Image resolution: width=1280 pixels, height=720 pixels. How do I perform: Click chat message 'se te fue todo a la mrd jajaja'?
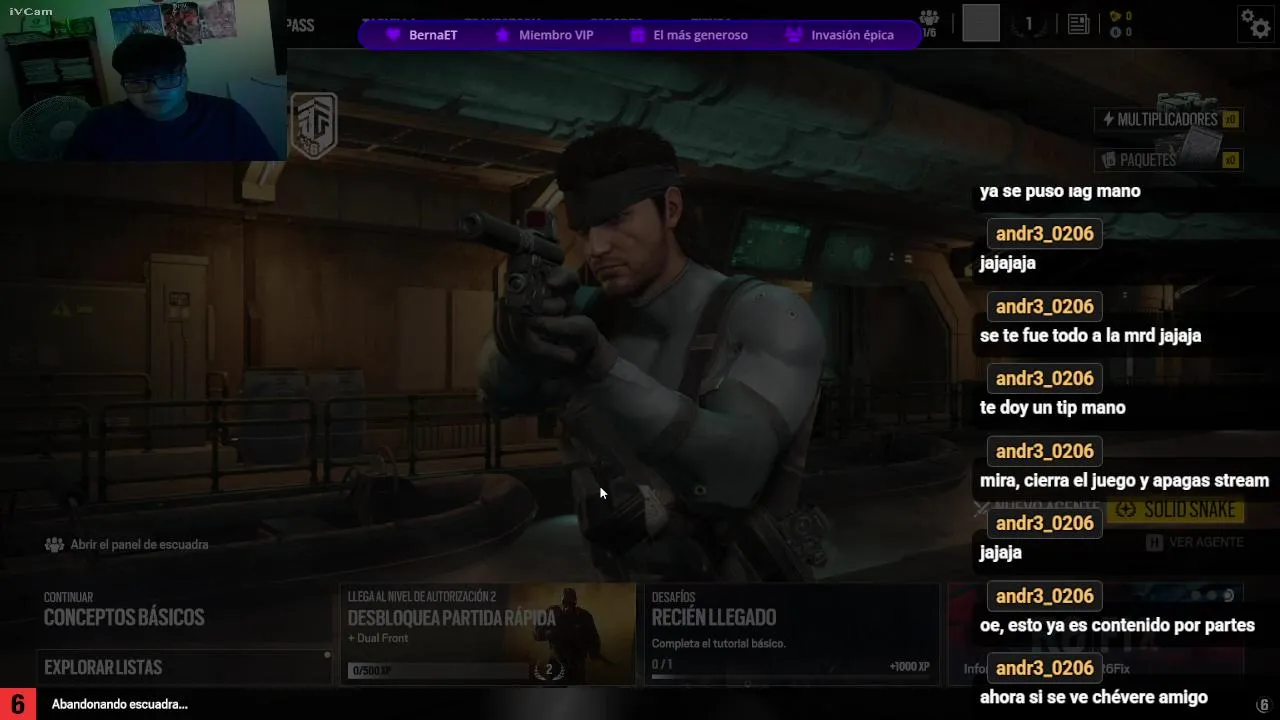(1090, 335)
